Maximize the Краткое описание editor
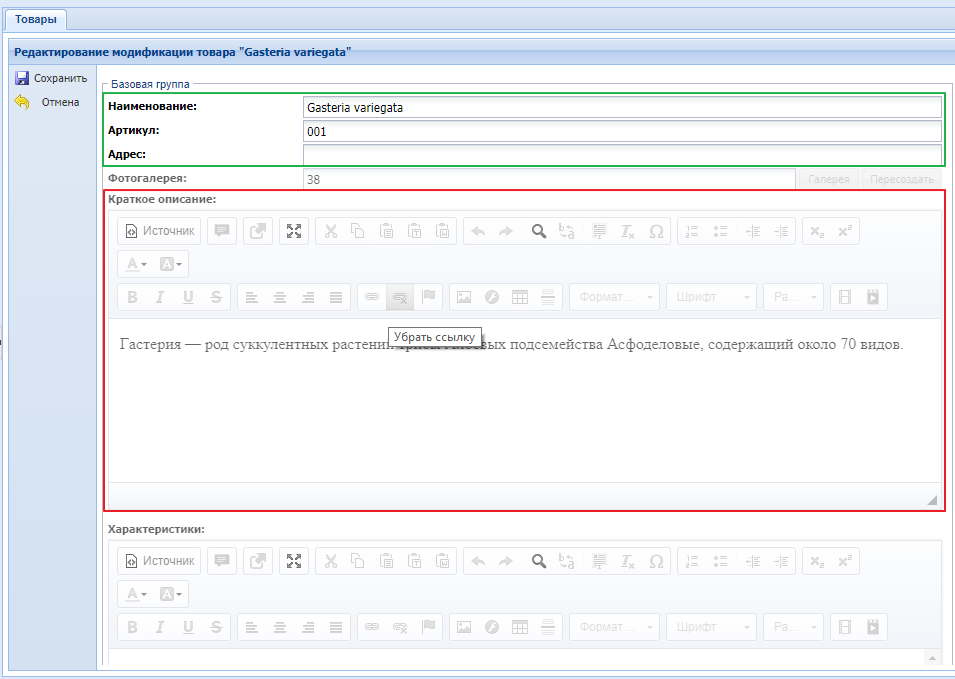Image resolution: width=955 pixels, height=679 pixels. [294, 231]
